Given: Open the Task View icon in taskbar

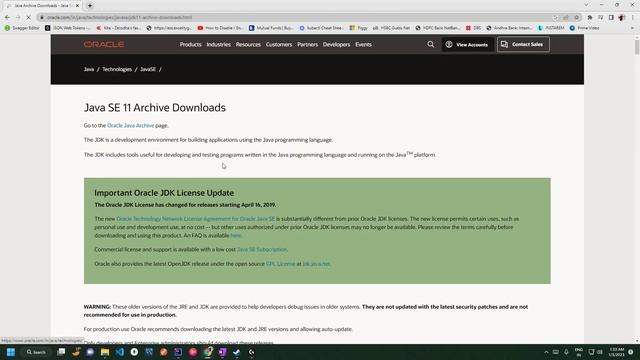Looking at the screenshot, I should tap(61, 352).
